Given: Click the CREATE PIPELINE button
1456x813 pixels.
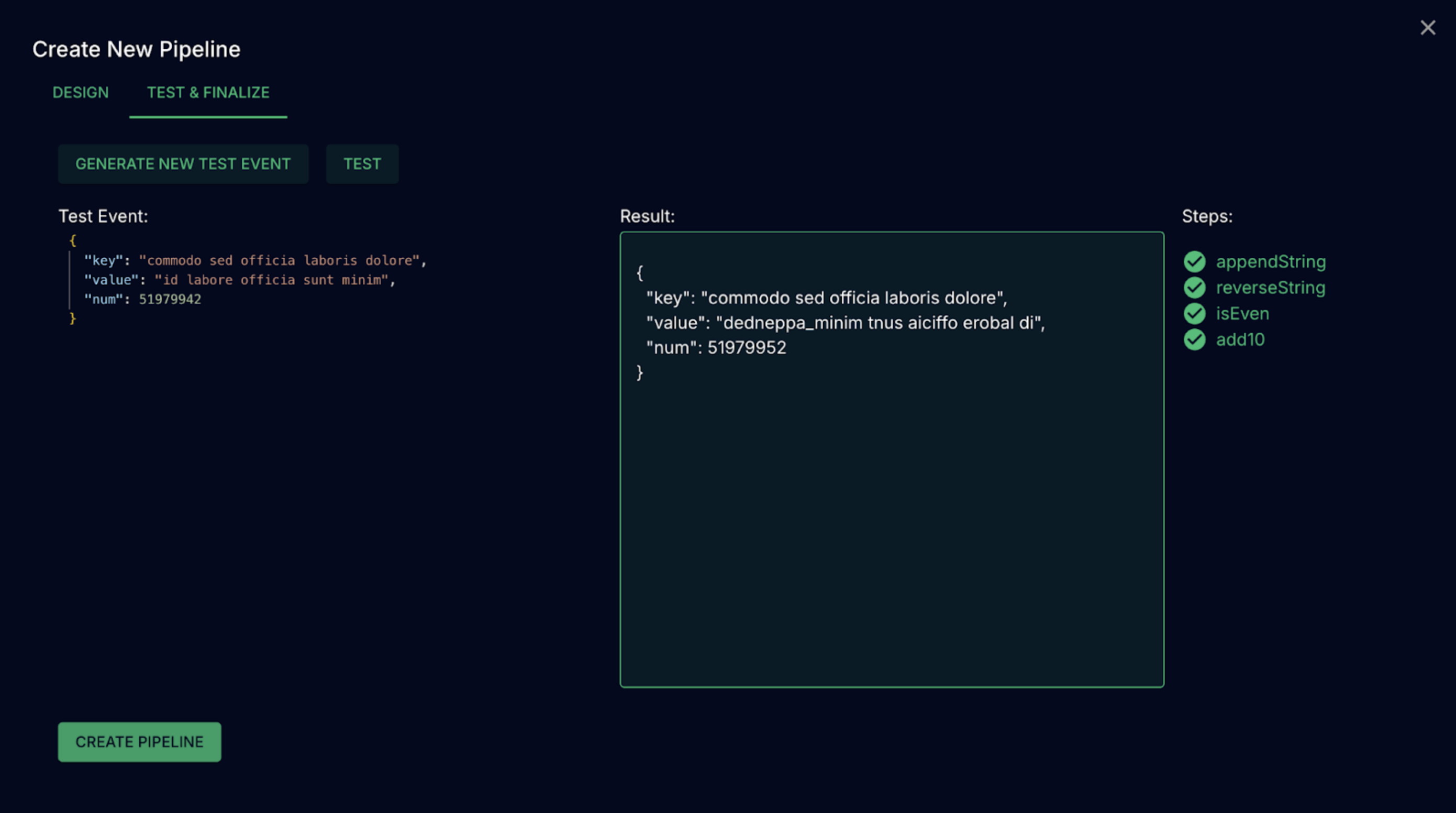Looking at the screenshot, I should pos(140,742).
